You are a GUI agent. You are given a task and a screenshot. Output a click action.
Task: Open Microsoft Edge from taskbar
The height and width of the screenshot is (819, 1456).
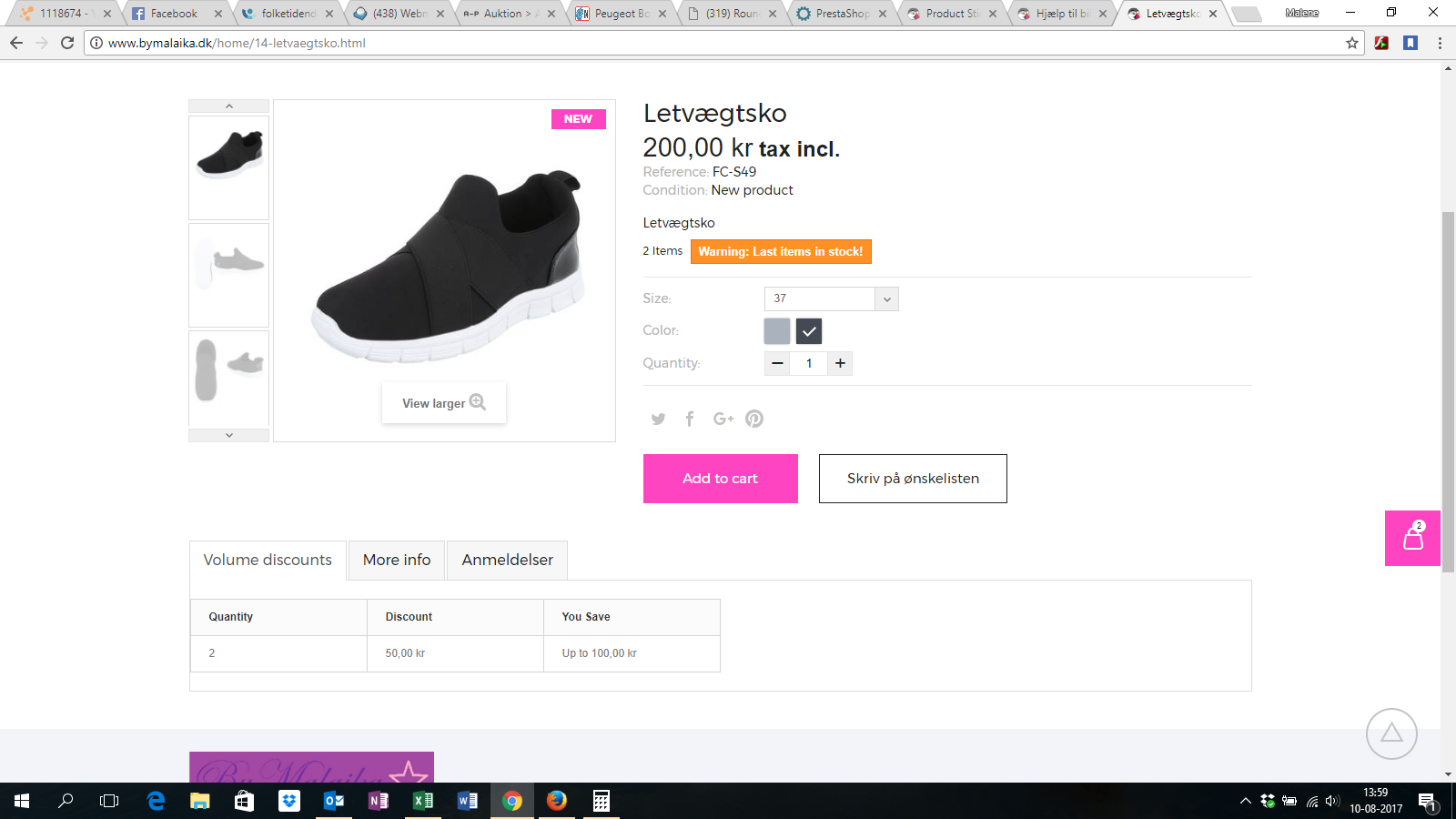(x=156, y=801)
